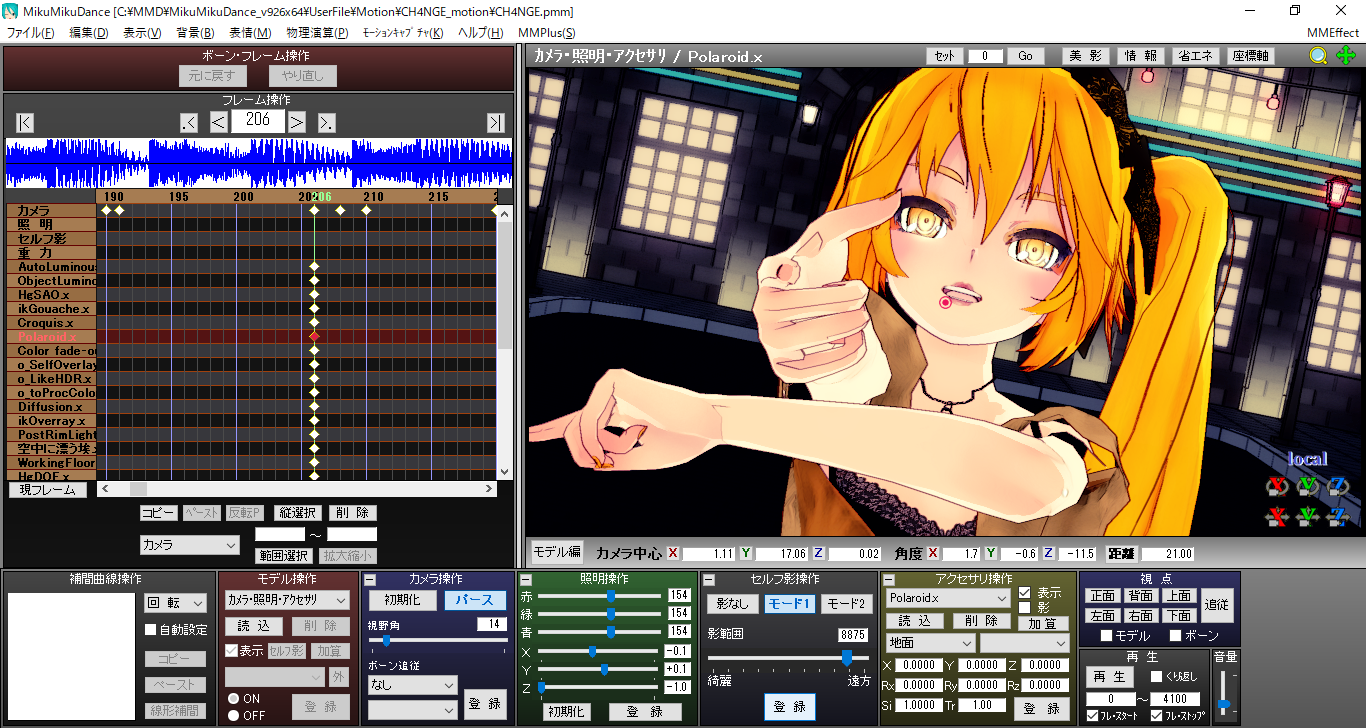Screen dimensions: 1366x728
Task: Click the red X move axis icon
Action: click(1275, 517)
